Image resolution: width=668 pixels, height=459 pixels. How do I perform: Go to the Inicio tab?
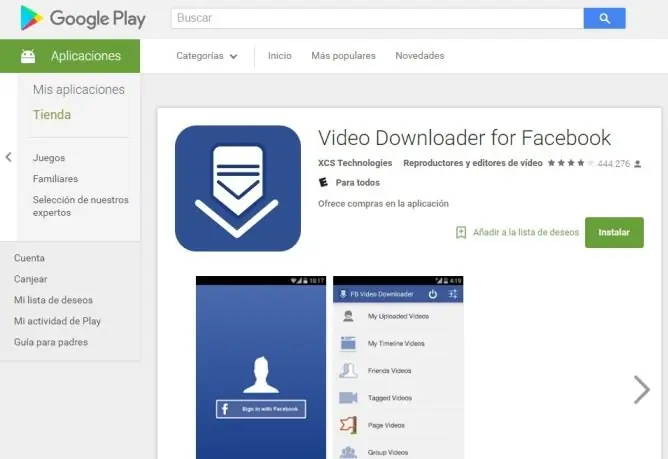coord(279,56)
